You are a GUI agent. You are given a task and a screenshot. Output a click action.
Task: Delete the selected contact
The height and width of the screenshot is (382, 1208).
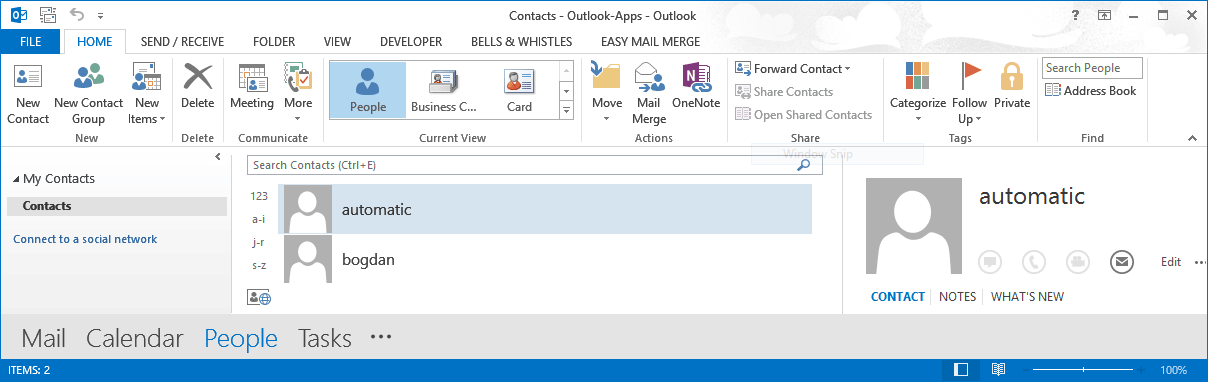(198, 86)
